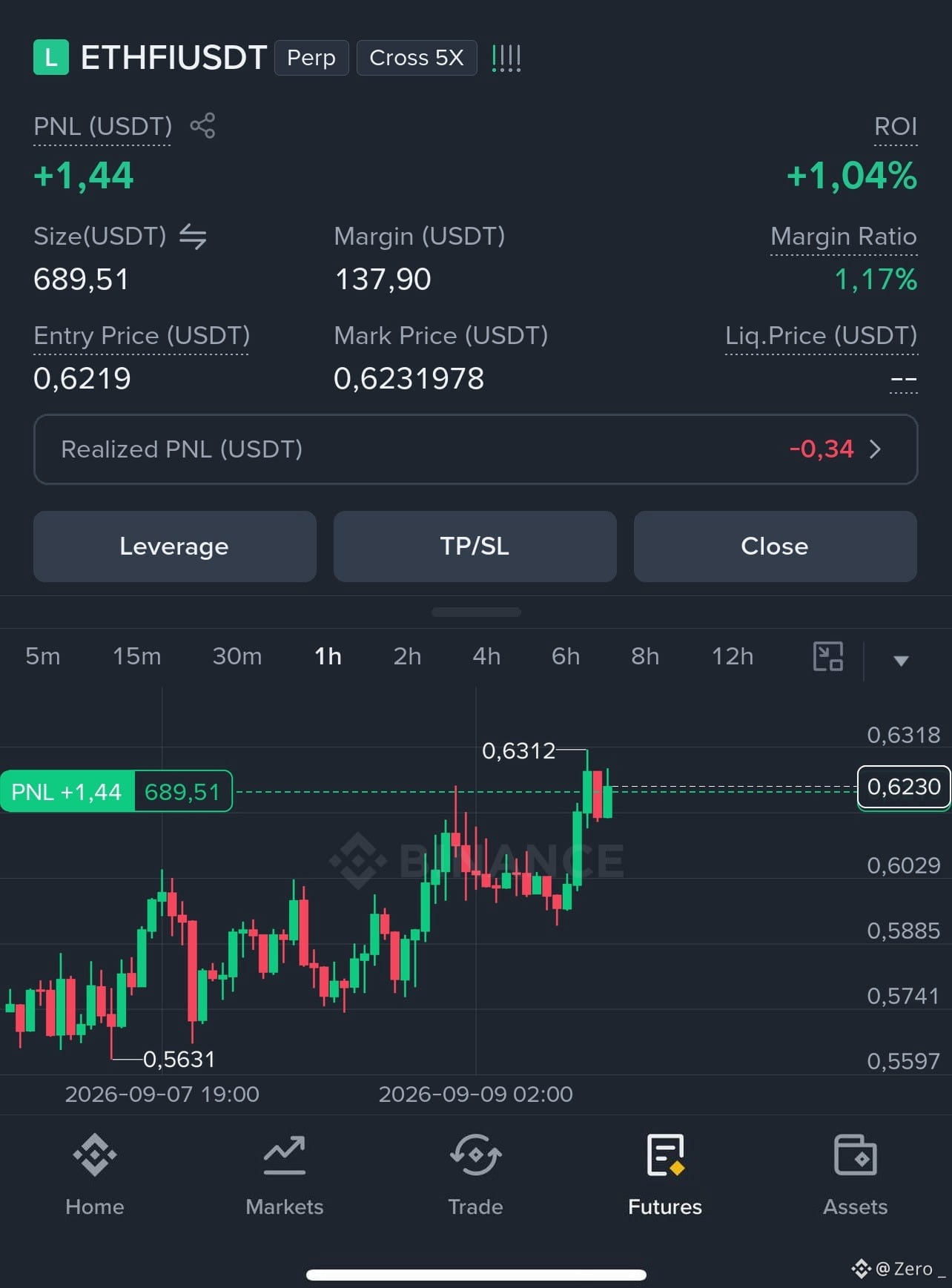Switch chart to 15m timeframe
The image size is (952, 1288).
click(x=137, y=656)
